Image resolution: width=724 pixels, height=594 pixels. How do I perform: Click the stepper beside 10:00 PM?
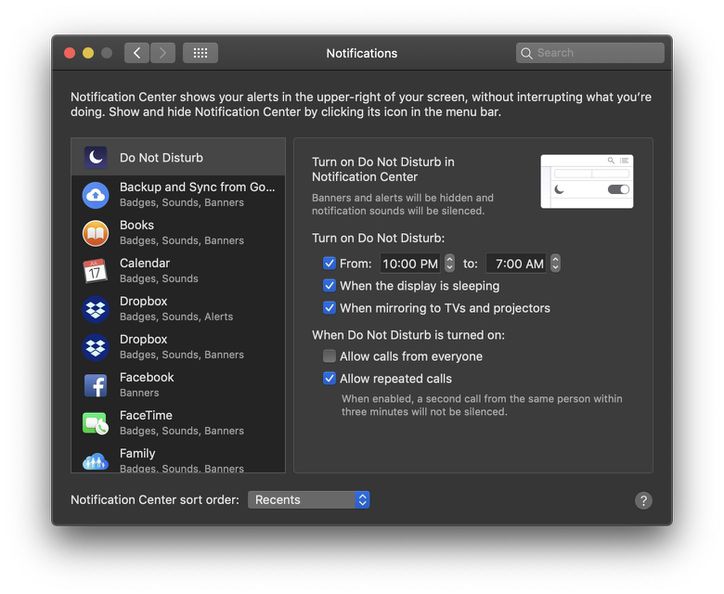[x=449, y=264]
